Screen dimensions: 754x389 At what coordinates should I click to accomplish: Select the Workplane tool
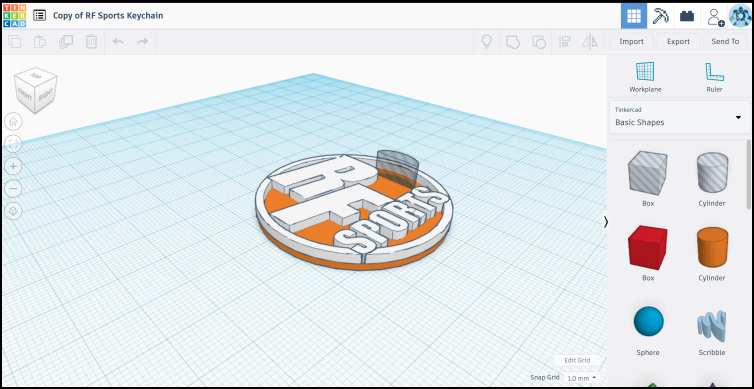[645, 77]
